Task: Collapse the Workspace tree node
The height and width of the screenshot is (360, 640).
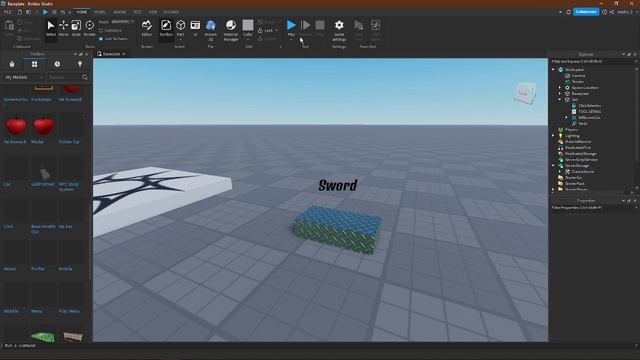Action: (x=553, y=69)
